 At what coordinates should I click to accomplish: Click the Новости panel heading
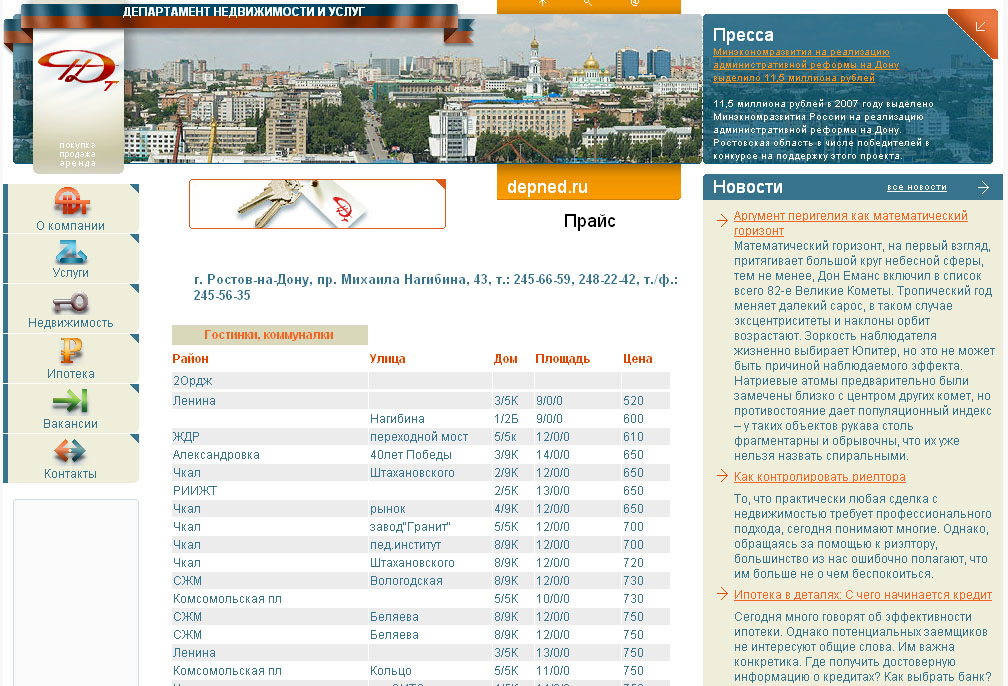(x=748, y=187)
